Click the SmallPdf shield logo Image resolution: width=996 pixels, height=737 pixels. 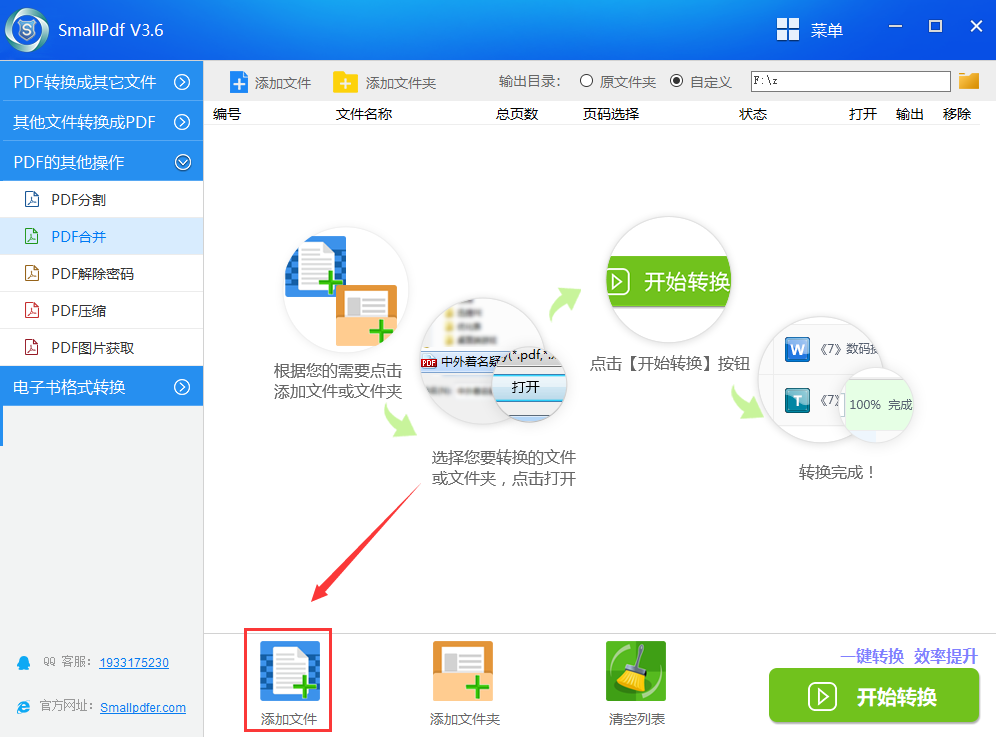coord(26,30)
